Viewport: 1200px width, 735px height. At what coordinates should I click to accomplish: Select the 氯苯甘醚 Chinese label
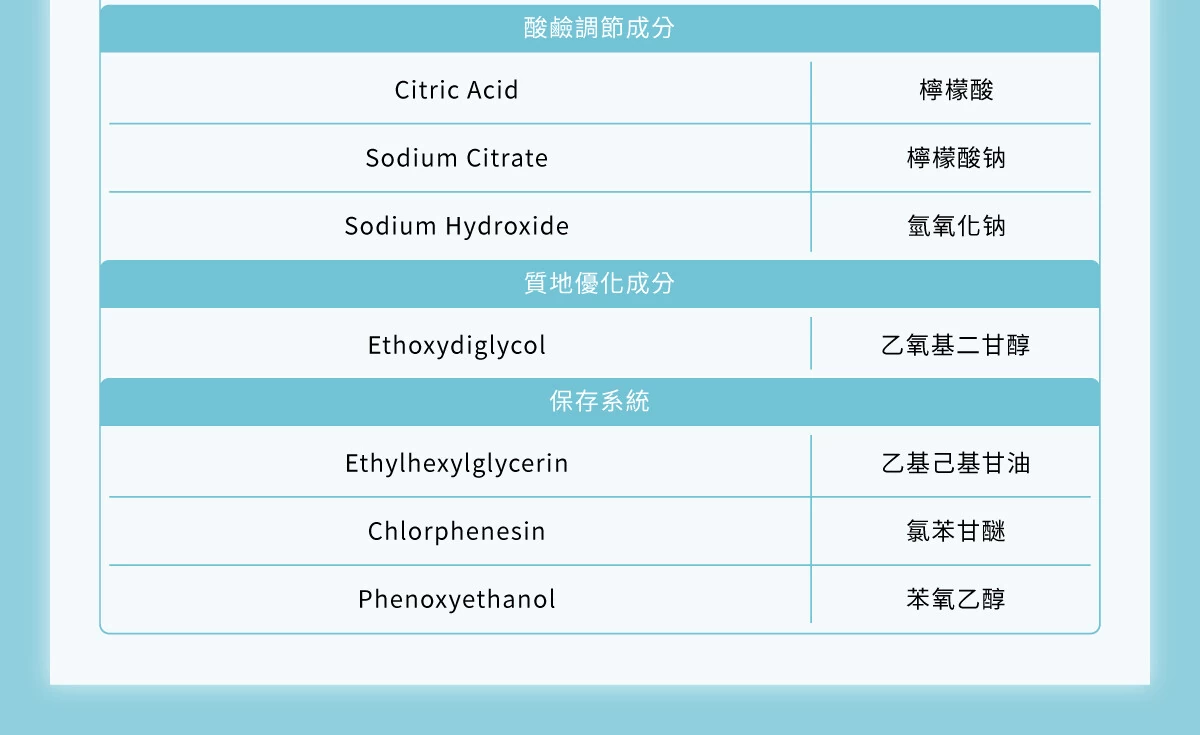pyautogui.click(x=957, y=531)
